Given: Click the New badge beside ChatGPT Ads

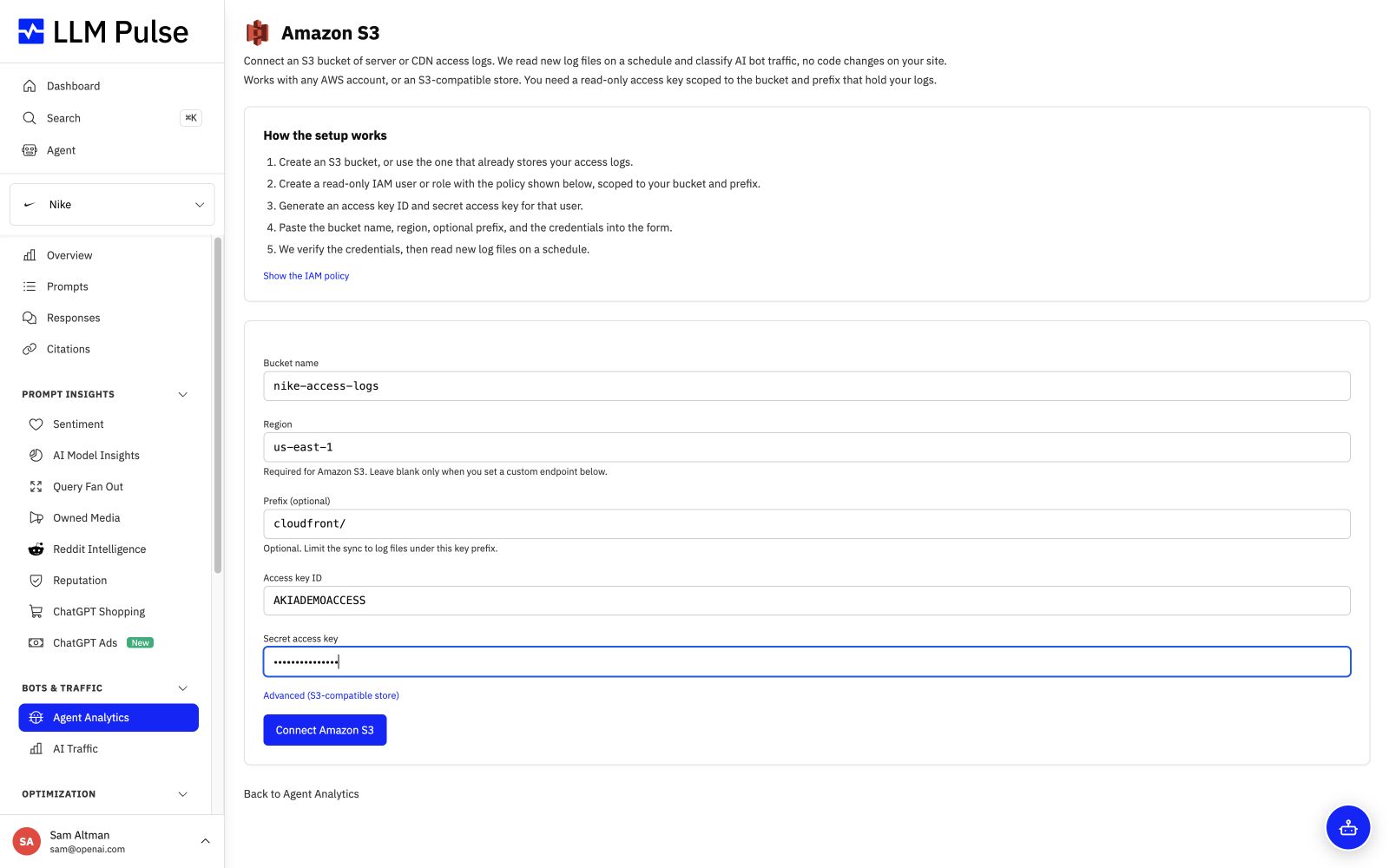Looking at the screenshot, I should (x=141, y=643).
